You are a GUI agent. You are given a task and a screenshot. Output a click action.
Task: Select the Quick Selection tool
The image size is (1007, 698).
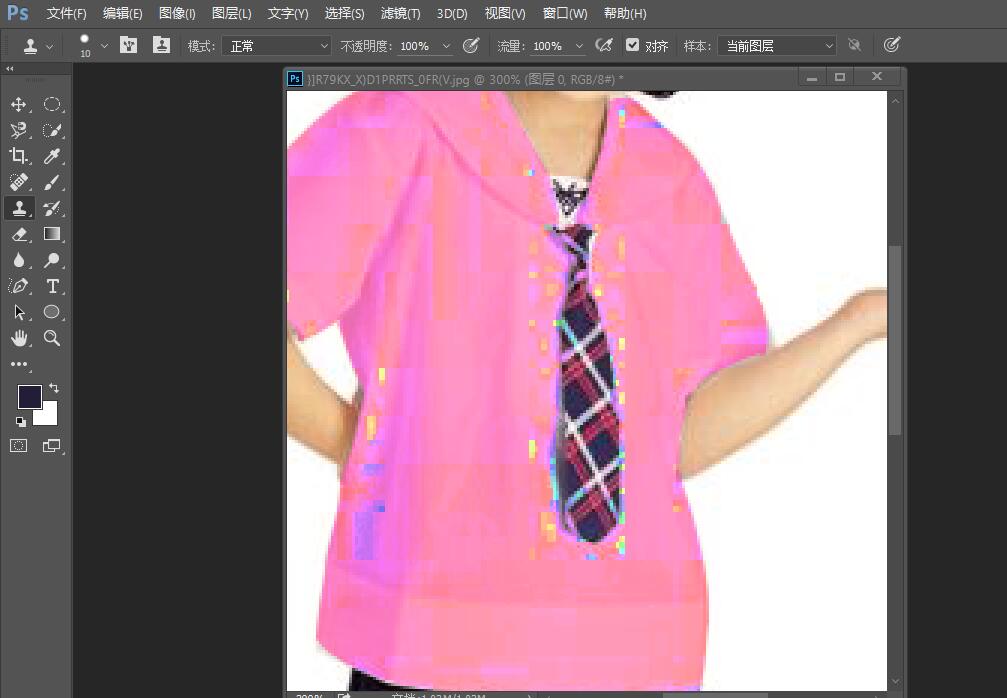(x=52, y=130)
